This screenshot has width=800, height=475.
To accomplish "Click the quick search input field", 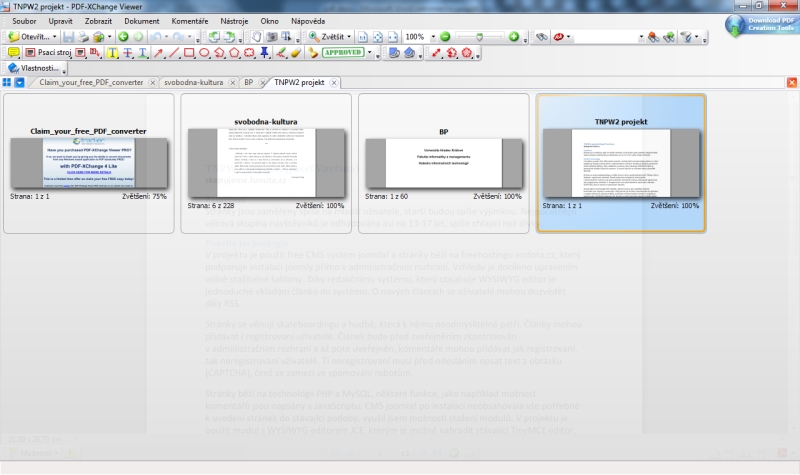I will click(x=605, y=37).
